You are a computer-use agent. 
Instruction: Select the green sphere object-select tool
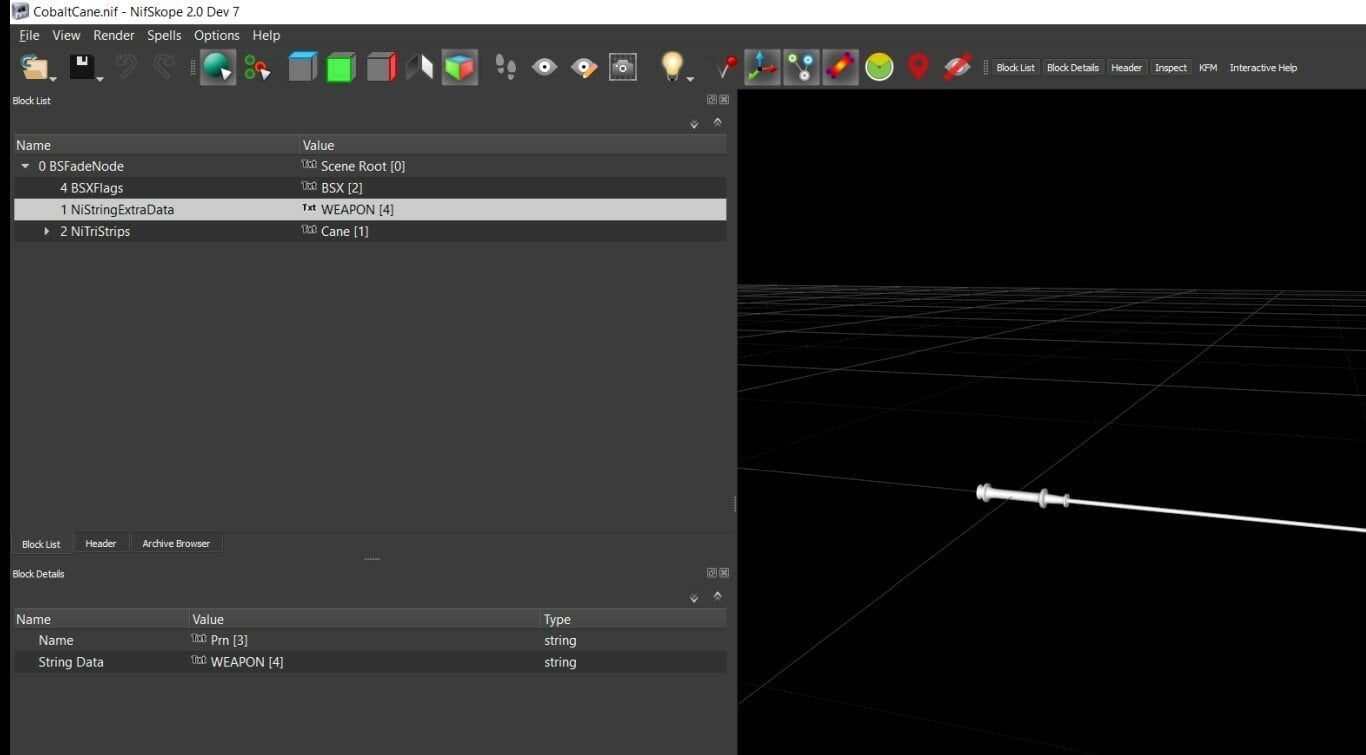click(x=217, y=67)
